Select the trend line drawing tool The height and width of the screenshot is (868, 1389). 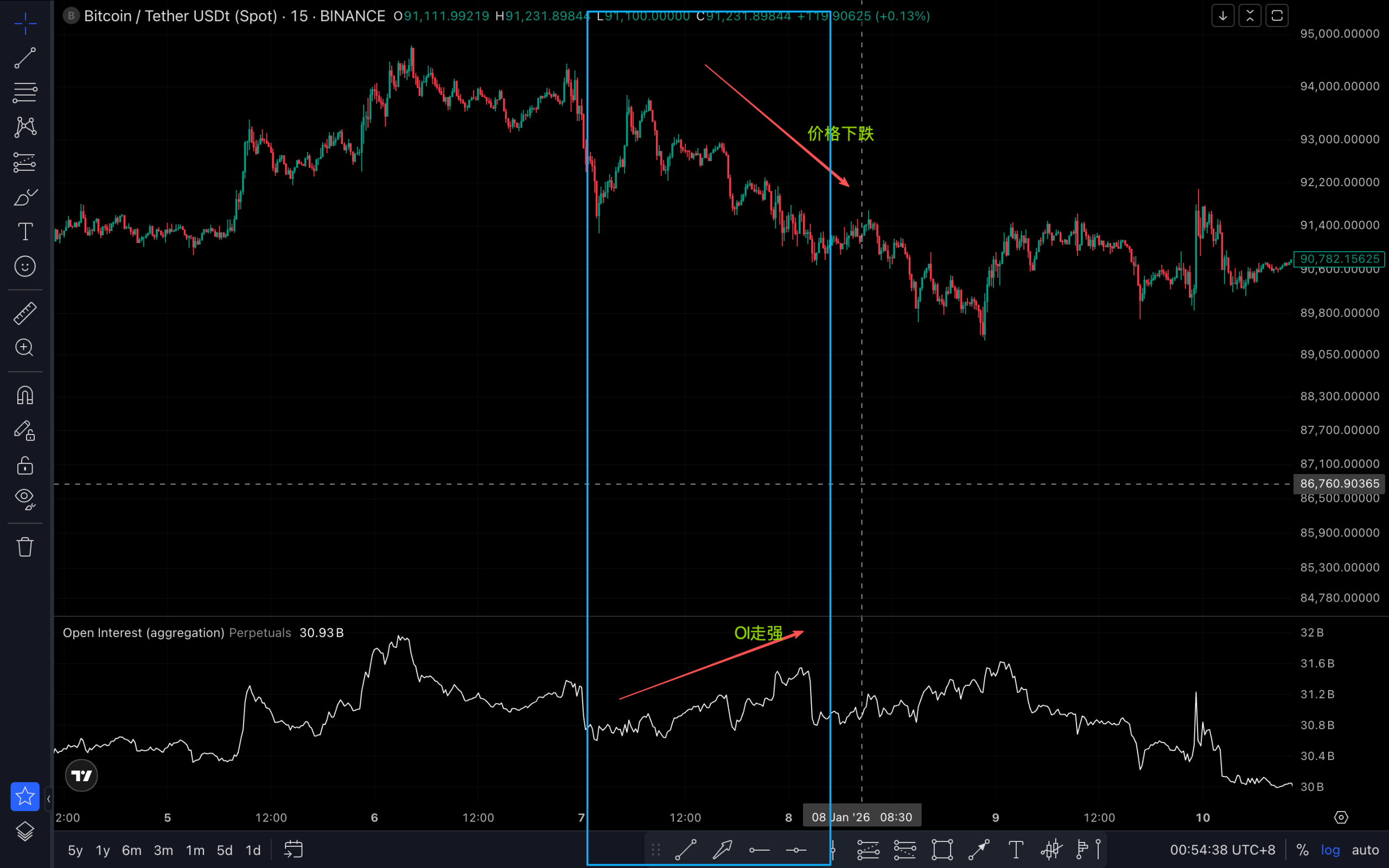tap(24, 58)
